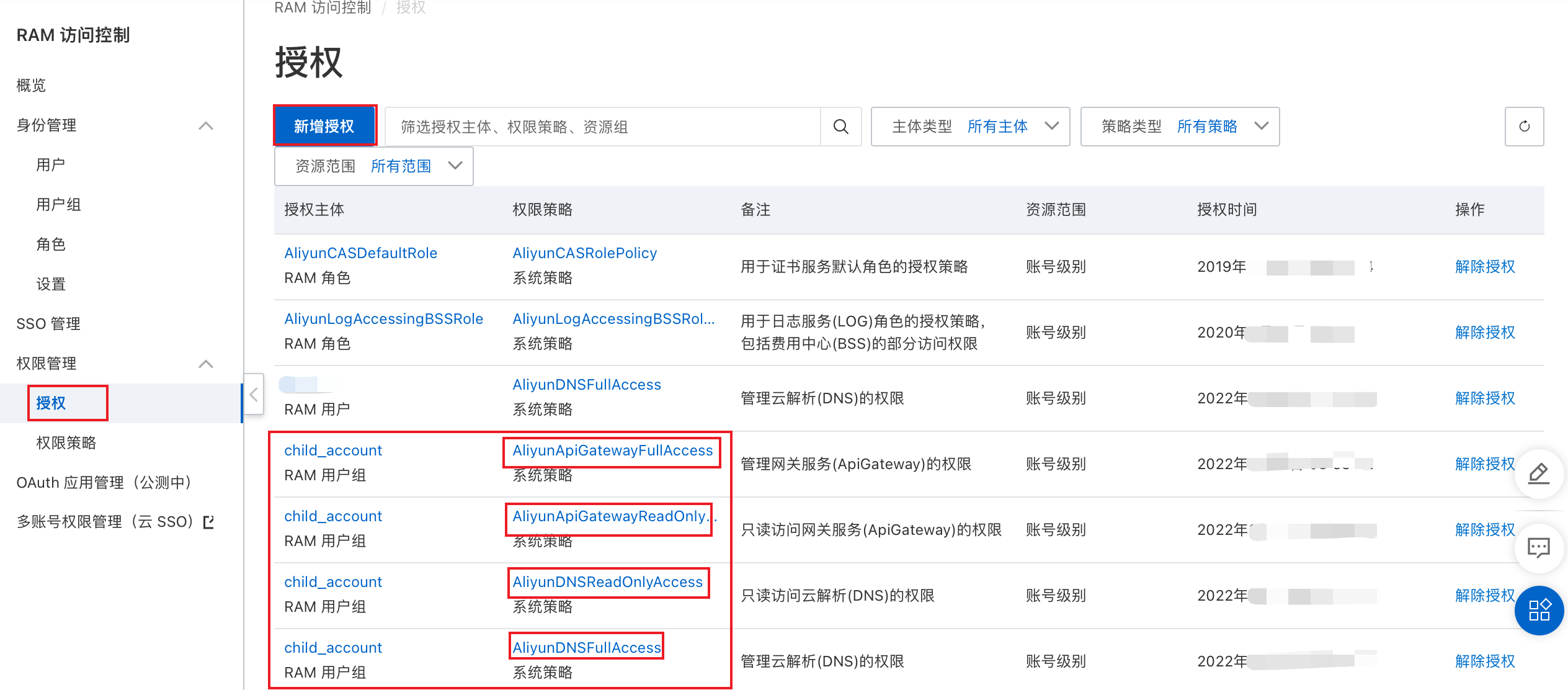Open the AliyunApiGatewayReadOnly policy link
This screenshot has width=1568, height=690.
point(614,516)
